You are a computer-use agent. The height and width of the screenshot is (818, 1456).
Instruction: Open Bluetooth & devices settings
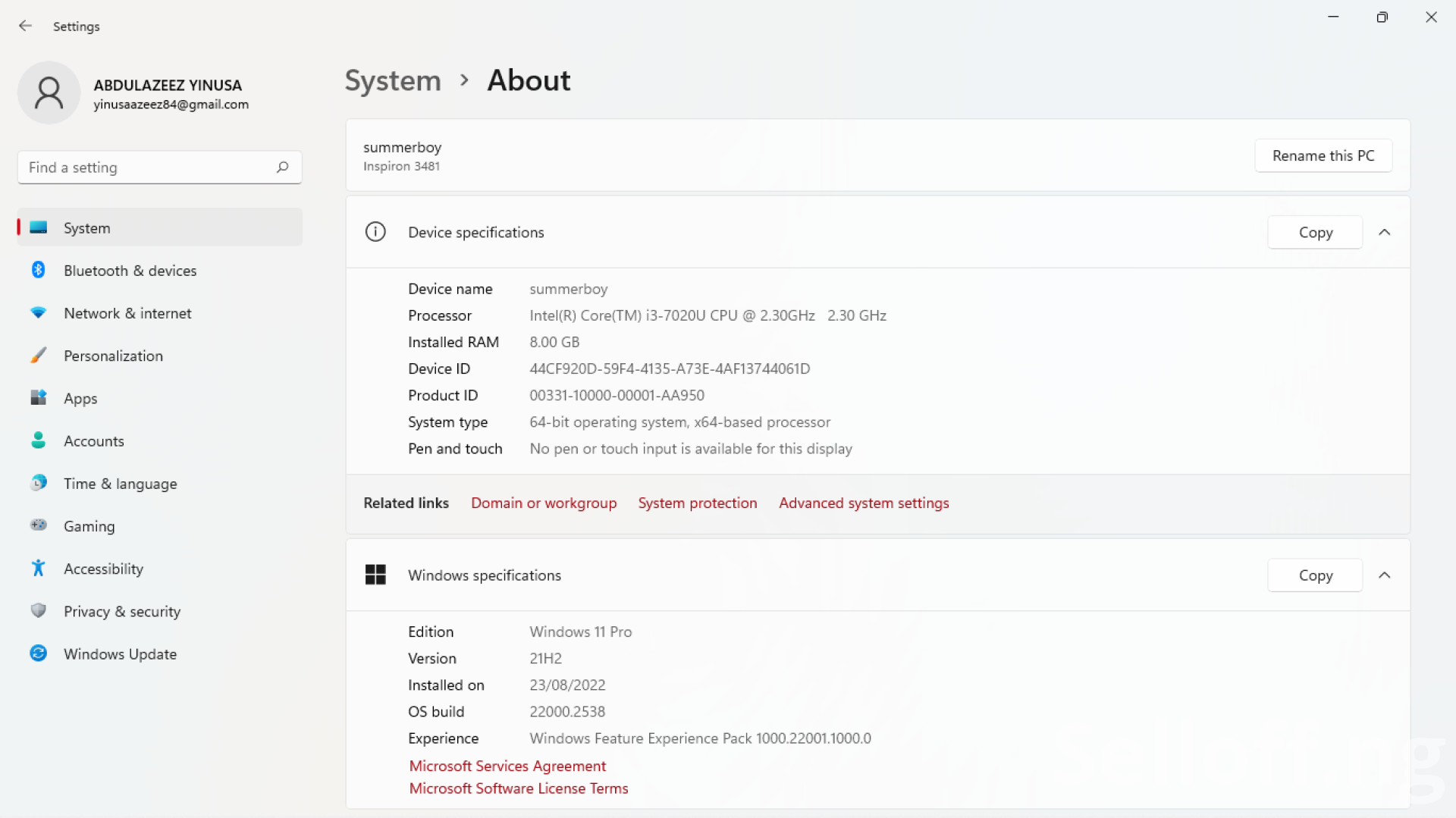pos(159,271)
